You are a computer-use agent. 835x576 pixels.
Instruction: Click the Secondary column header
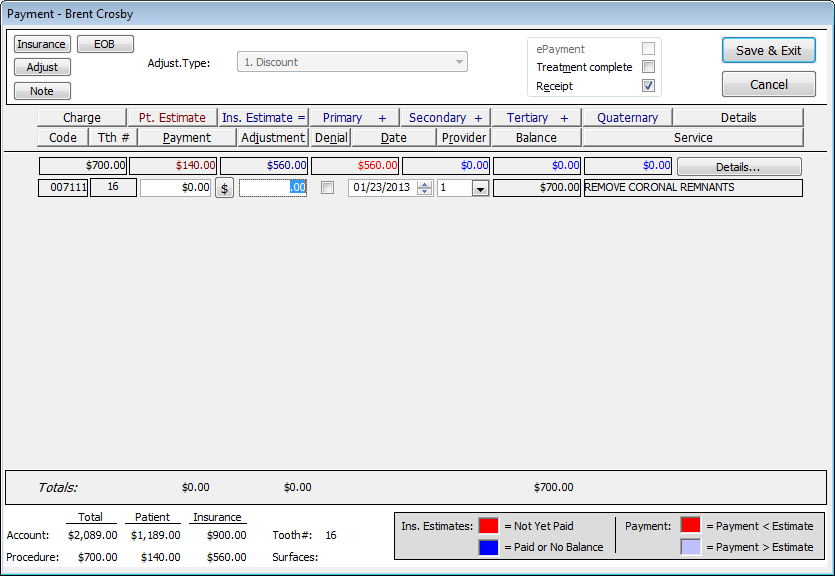(x=446, y=118)
